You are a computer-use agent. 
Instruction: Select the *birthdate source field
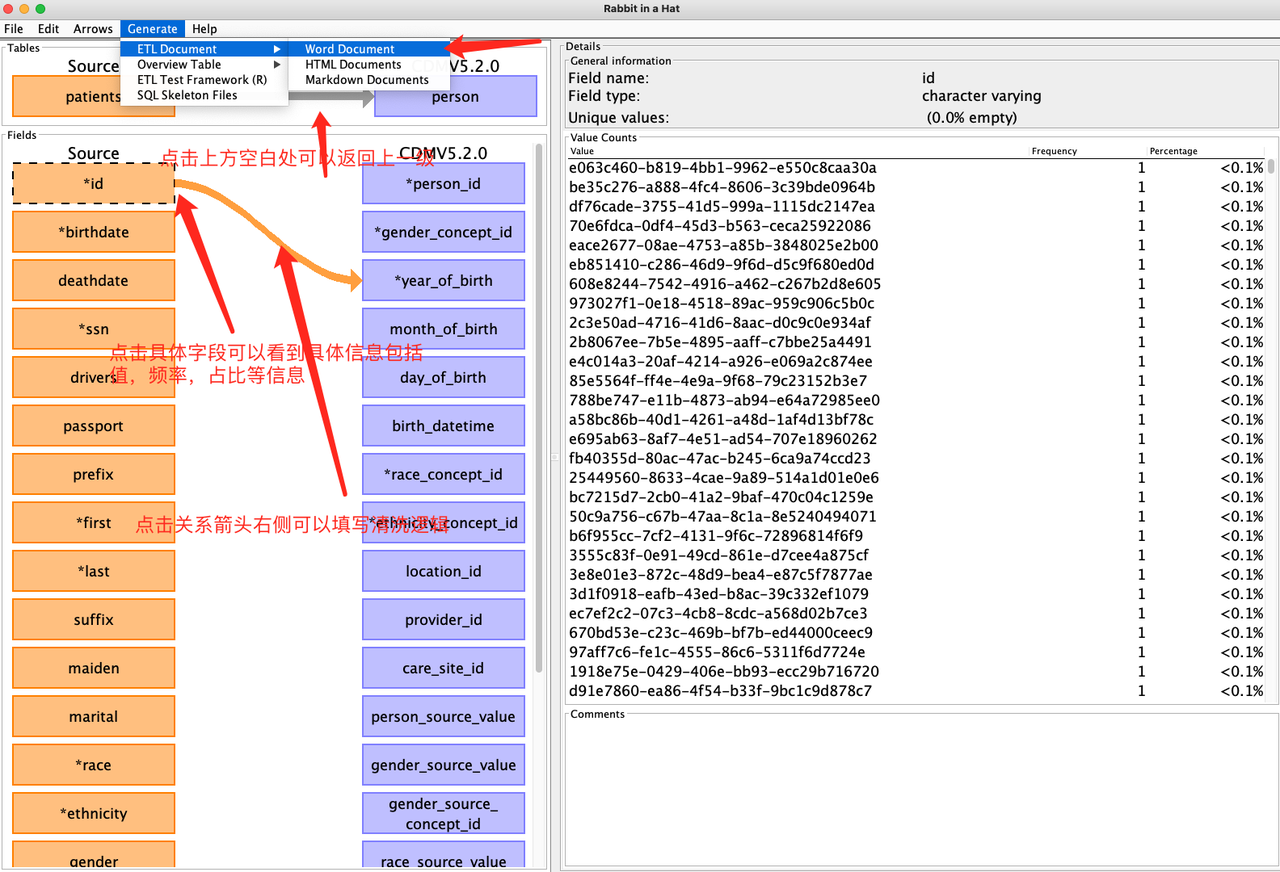(93, 231)
